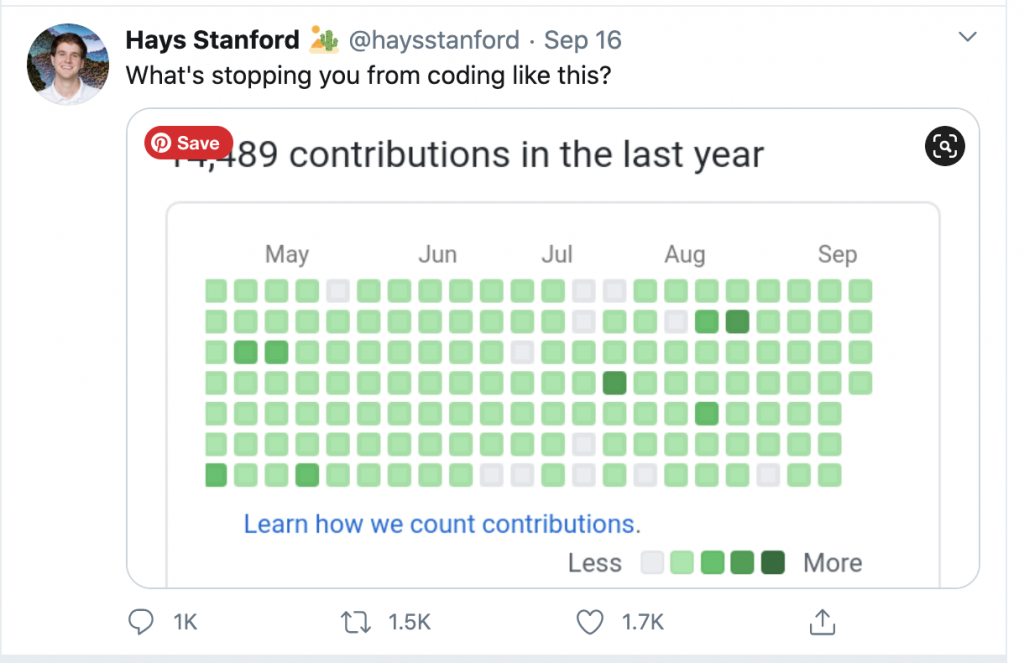
Task: Click the retweet arrows icon
Action: tap(356, 622)
